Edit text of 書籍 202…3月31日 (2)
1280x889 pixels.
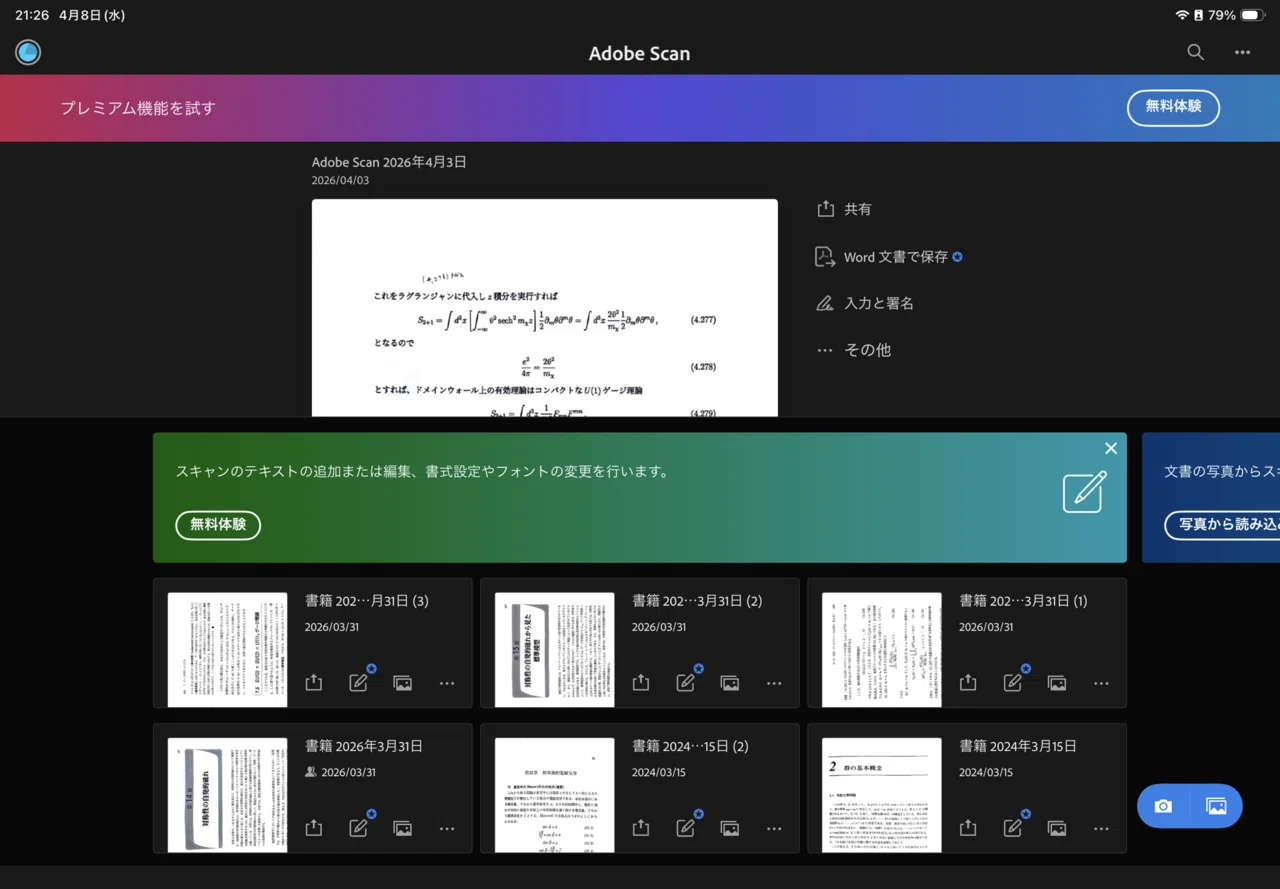coord(686,682)
